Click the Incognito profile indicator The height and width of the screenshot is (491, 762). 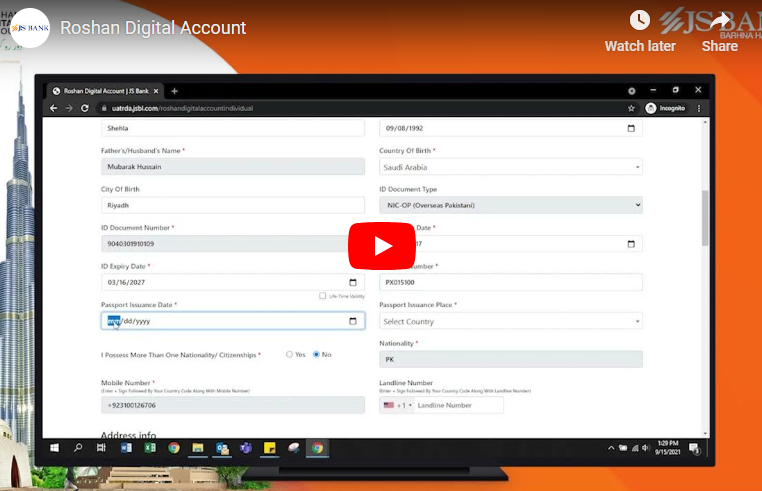point(665,108)
